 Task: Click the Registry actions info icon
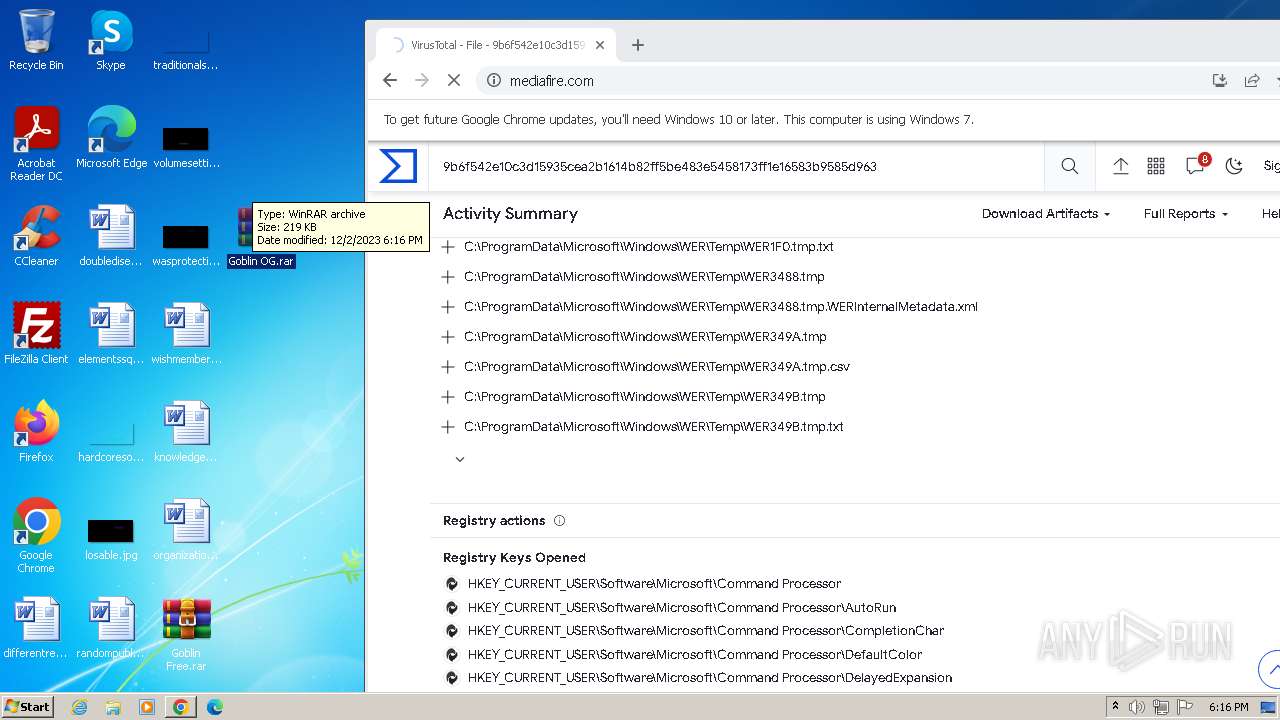click(x=560, y=520)
